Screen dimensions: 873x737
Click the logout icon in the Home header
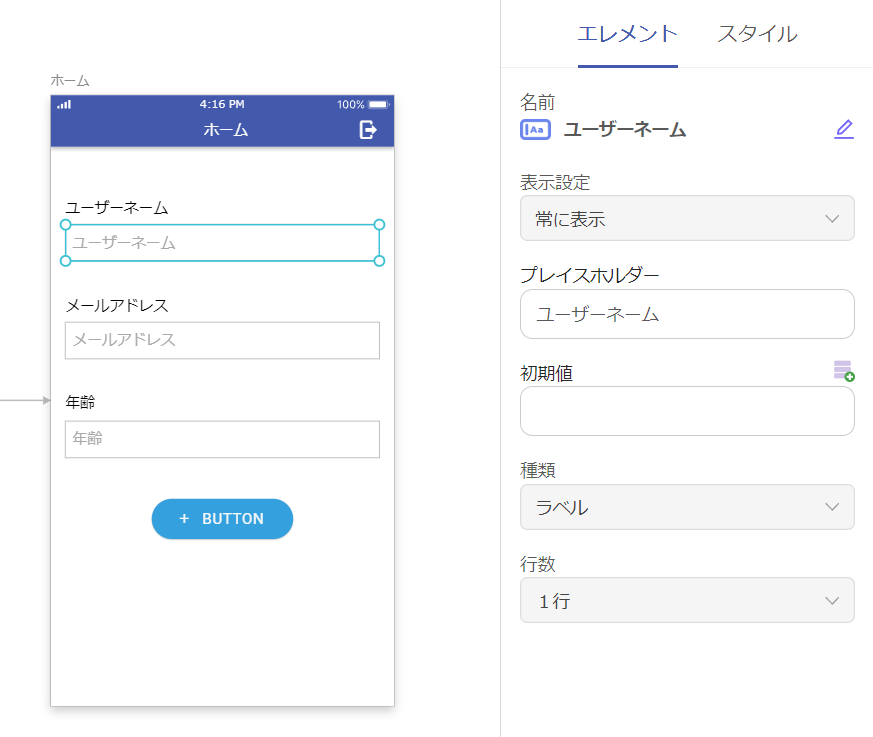click(x=367, y=130)
